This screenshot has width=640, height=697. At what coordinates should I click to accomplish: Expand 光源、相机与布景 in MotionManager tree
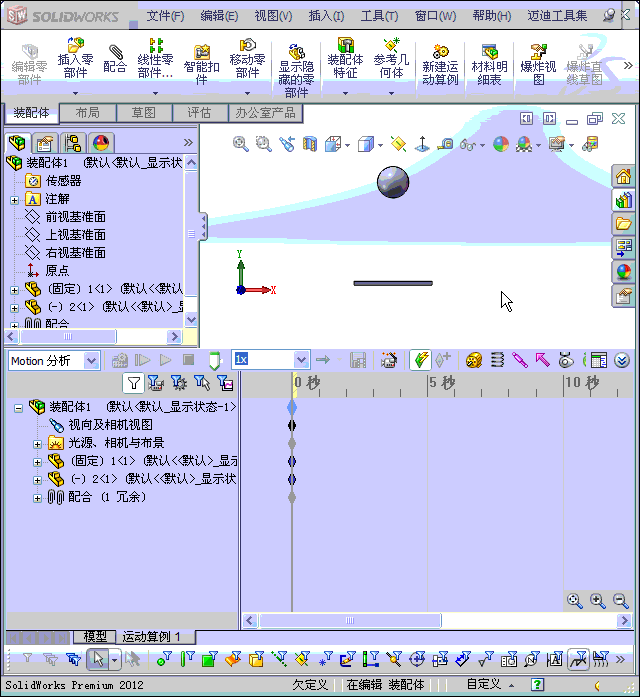(37, 444)
